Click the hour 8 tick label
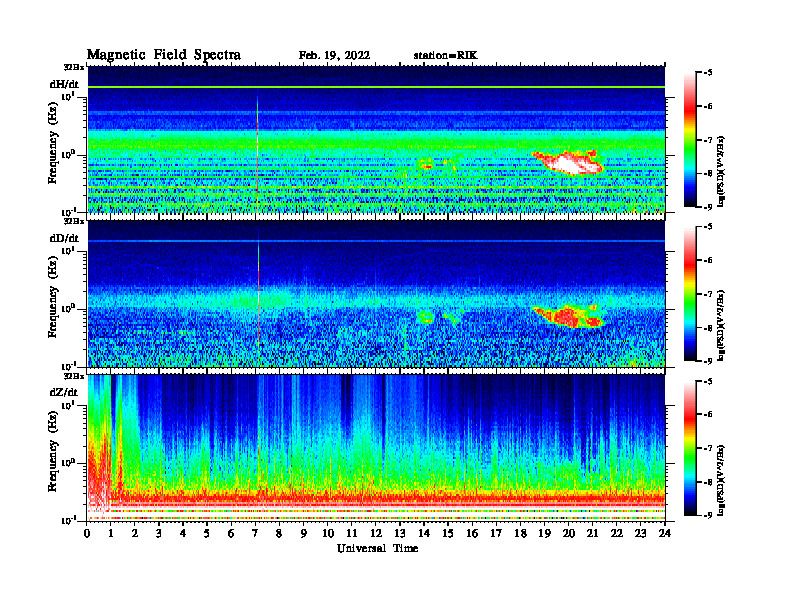 point(279,534)
